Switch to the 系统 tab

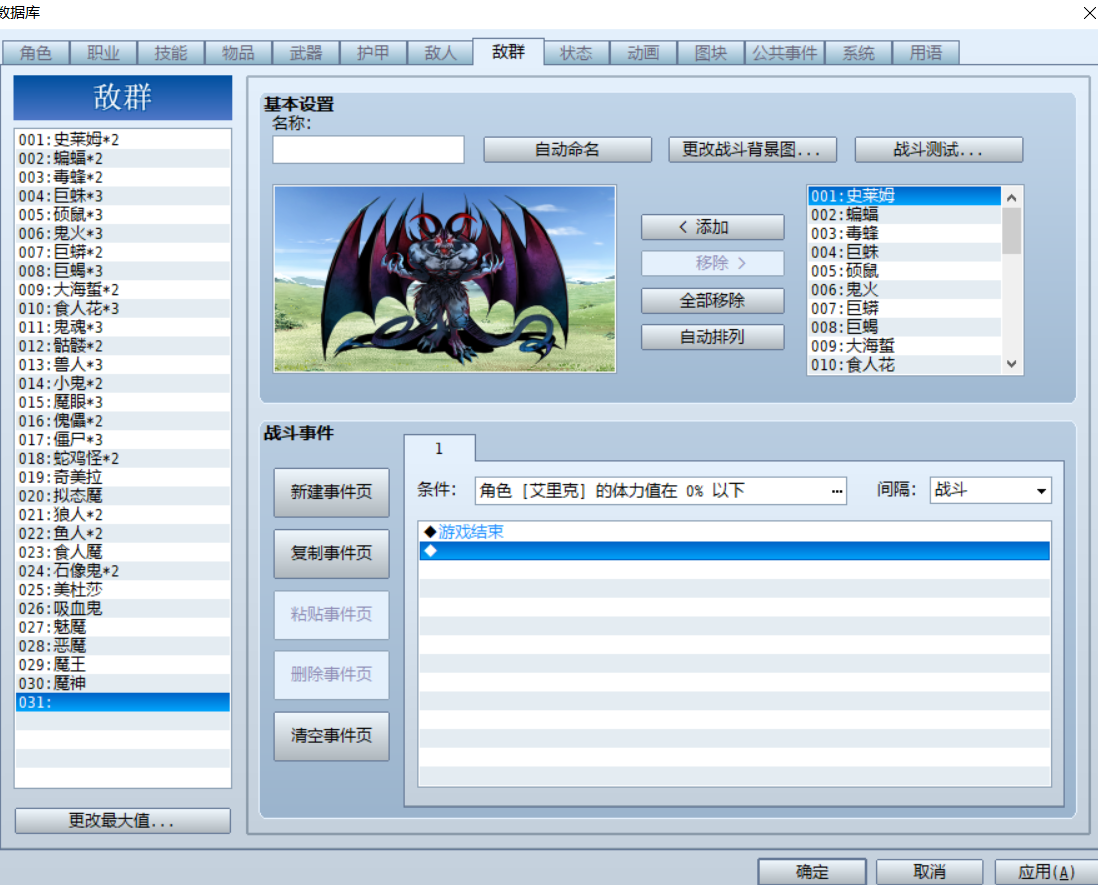tap(859, 53)
